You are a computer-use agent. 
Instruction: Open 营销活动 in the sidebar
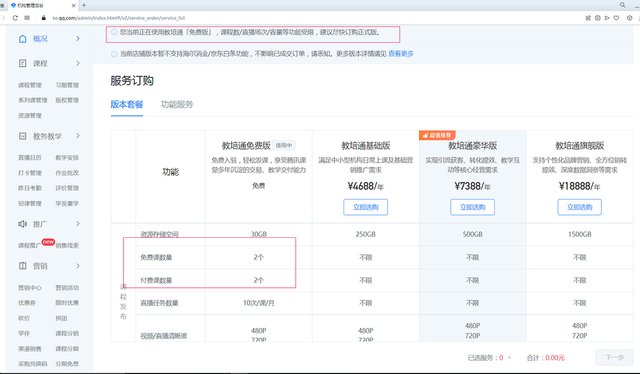click(x=67, y=288)
